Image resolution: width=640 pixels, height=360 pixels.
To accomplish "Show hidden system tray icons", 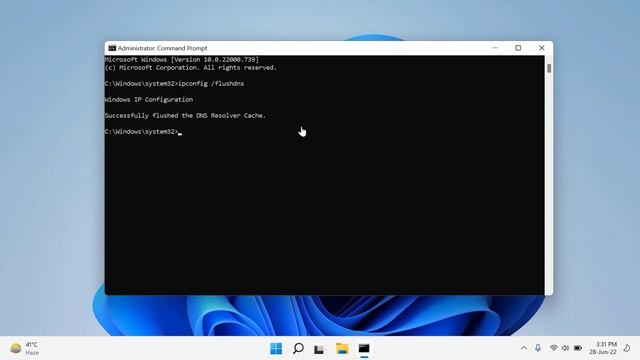I will 524,348.
